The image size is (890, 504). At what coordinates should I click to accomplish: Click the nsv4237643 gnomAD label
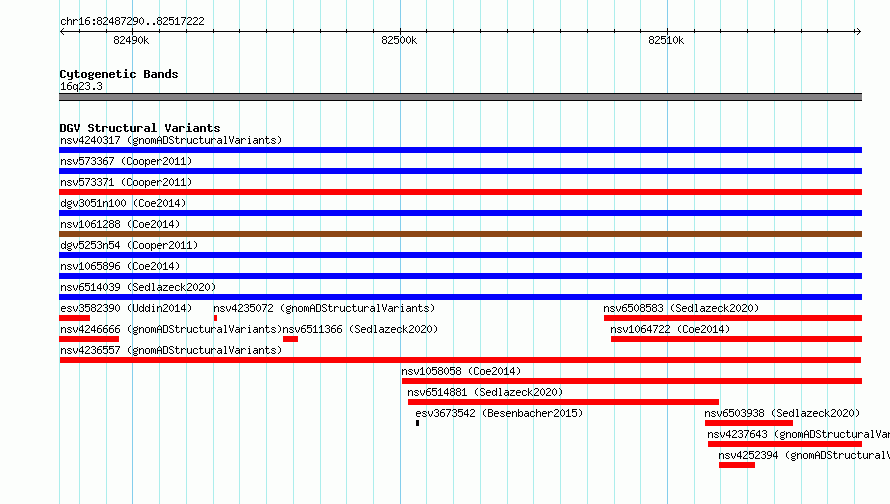tap(798, 434)
